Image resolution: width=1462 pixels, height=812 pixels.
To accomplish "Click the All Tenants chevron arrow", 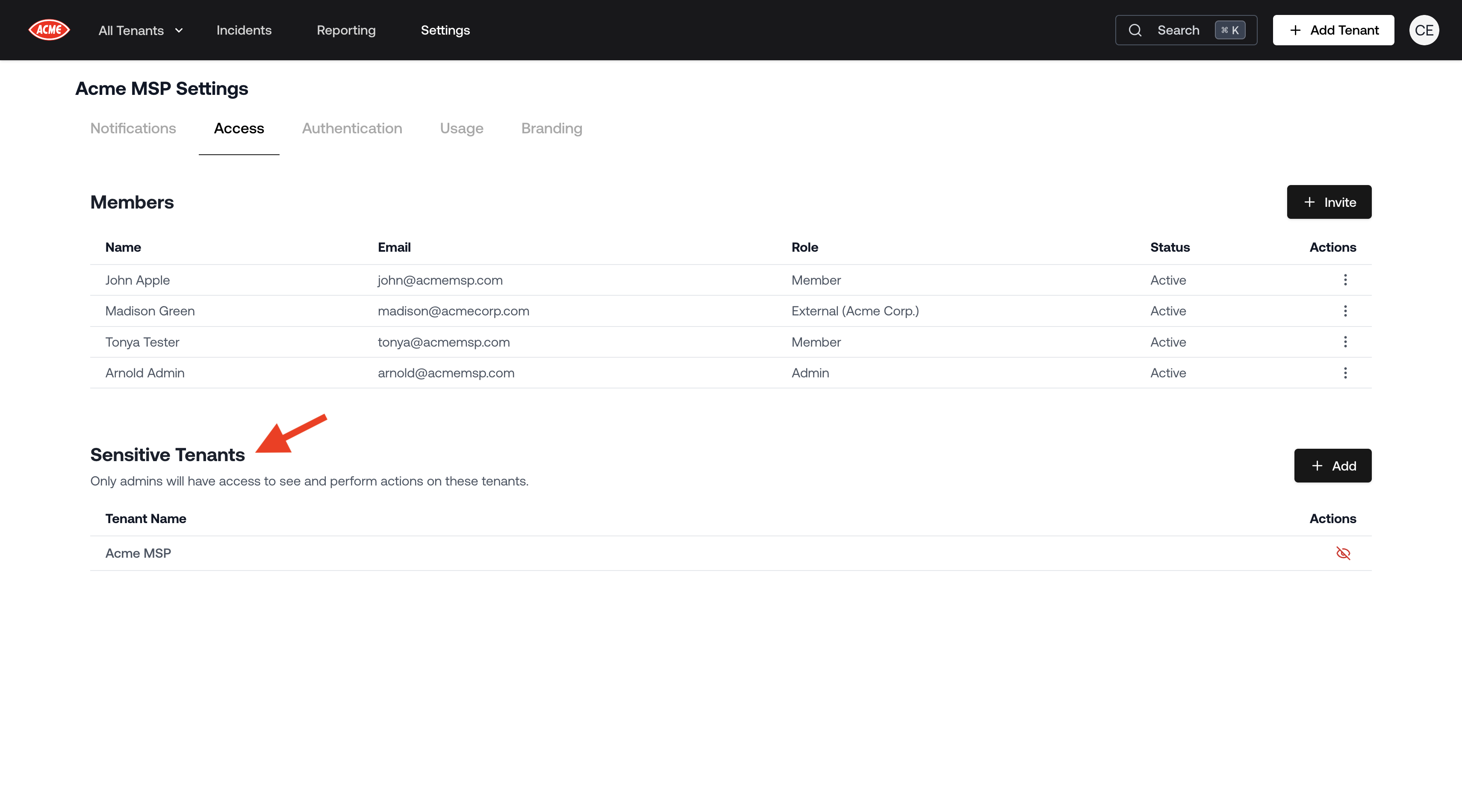I will pos(179,31).
